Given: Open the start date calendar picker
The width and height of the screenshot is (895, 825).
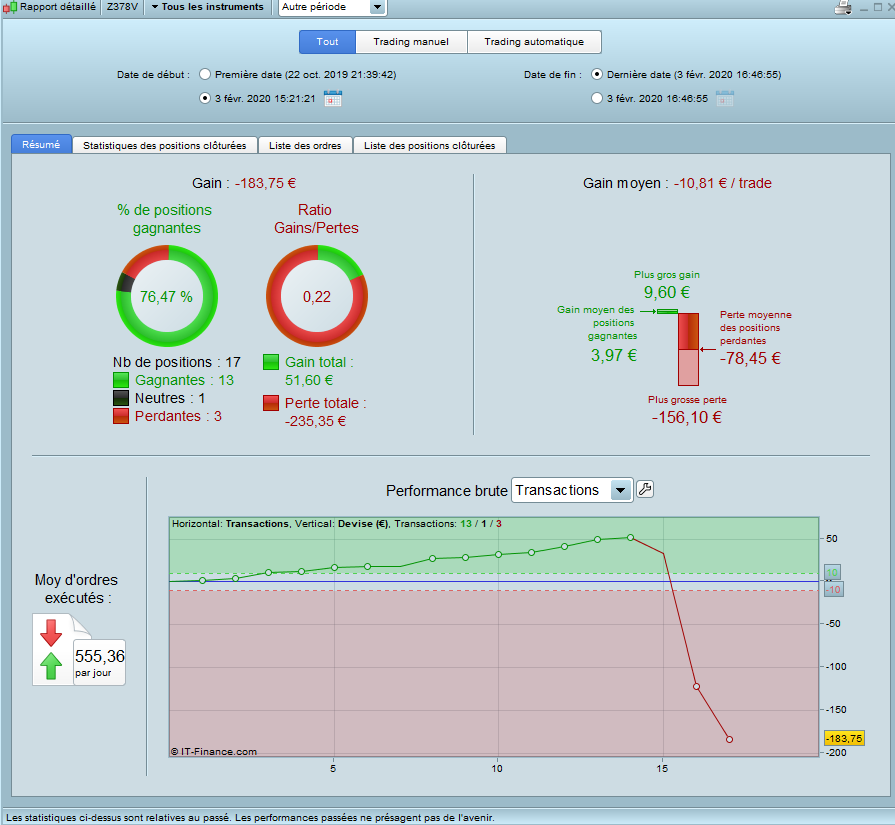Looking at the screenshot, I should 333,98.
